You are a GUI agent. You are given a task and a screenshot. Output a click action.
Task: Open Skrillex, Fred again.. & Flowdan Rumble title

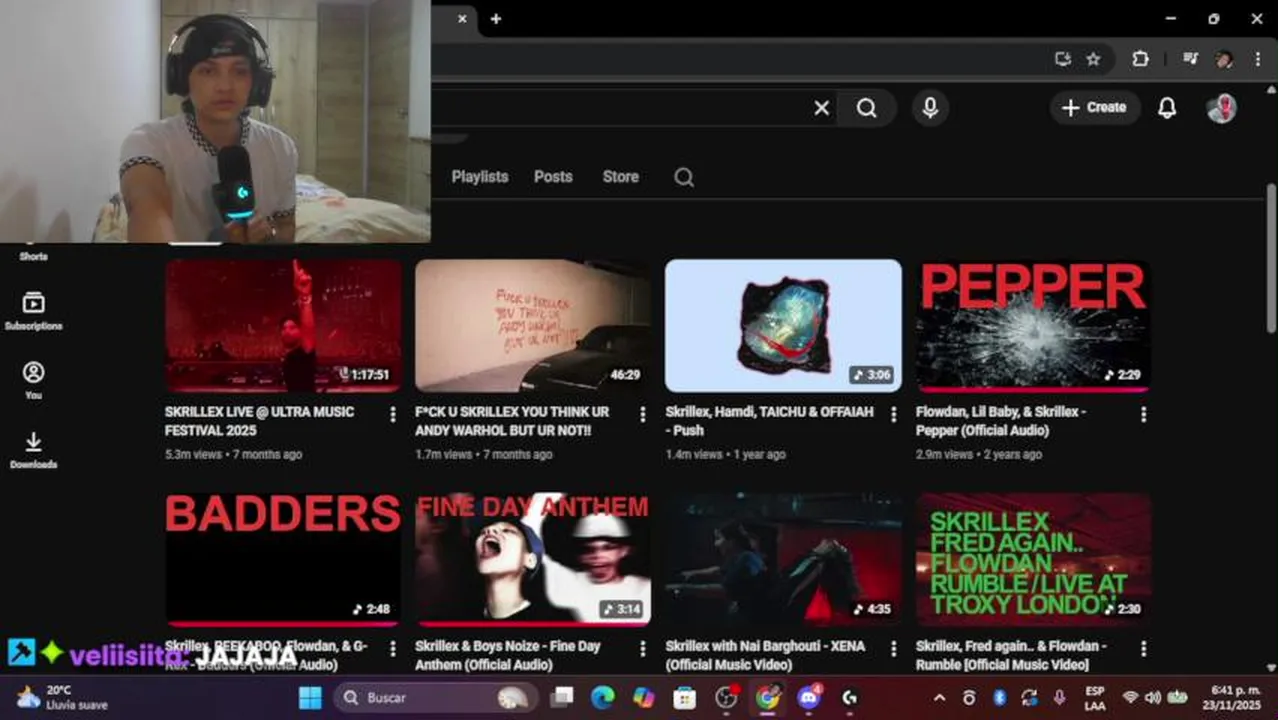tap(1011, 655)
